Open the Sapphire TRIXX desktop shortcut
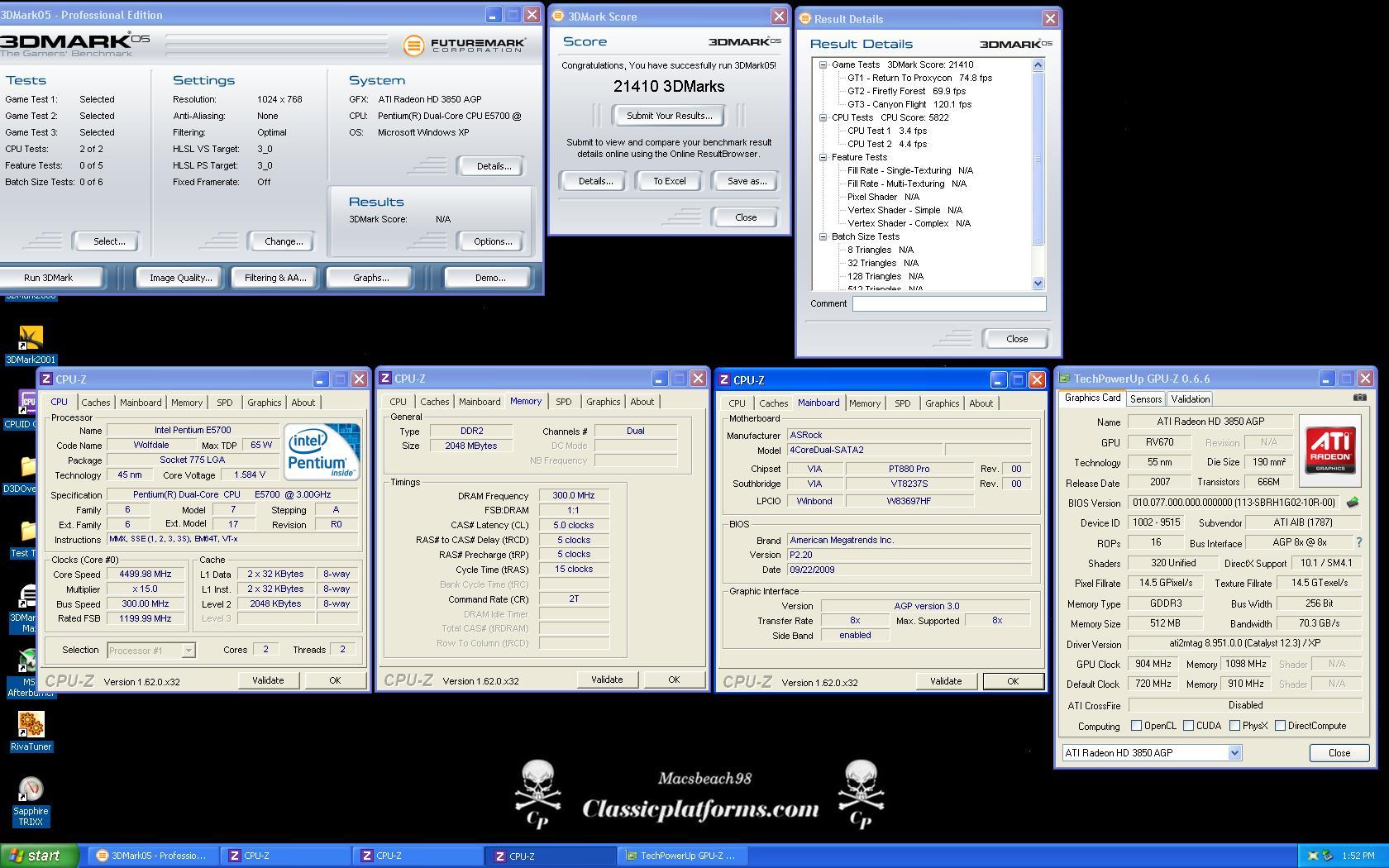Viewport: 1389px width, 868px height. (31, 802)
